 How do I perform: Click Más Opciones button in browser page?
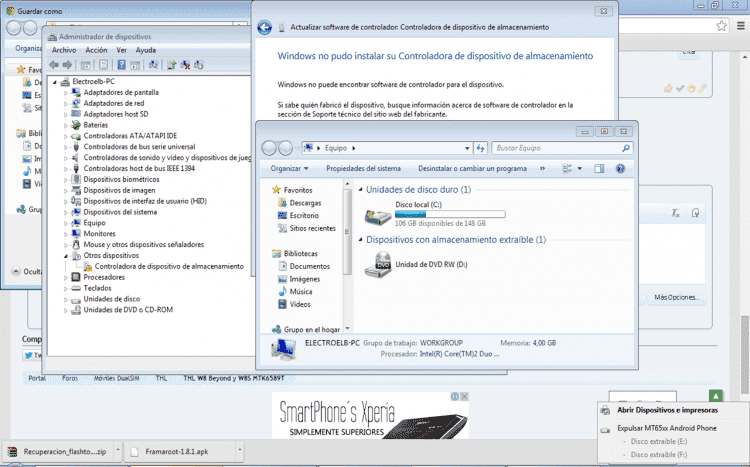(x=676, y=298)
